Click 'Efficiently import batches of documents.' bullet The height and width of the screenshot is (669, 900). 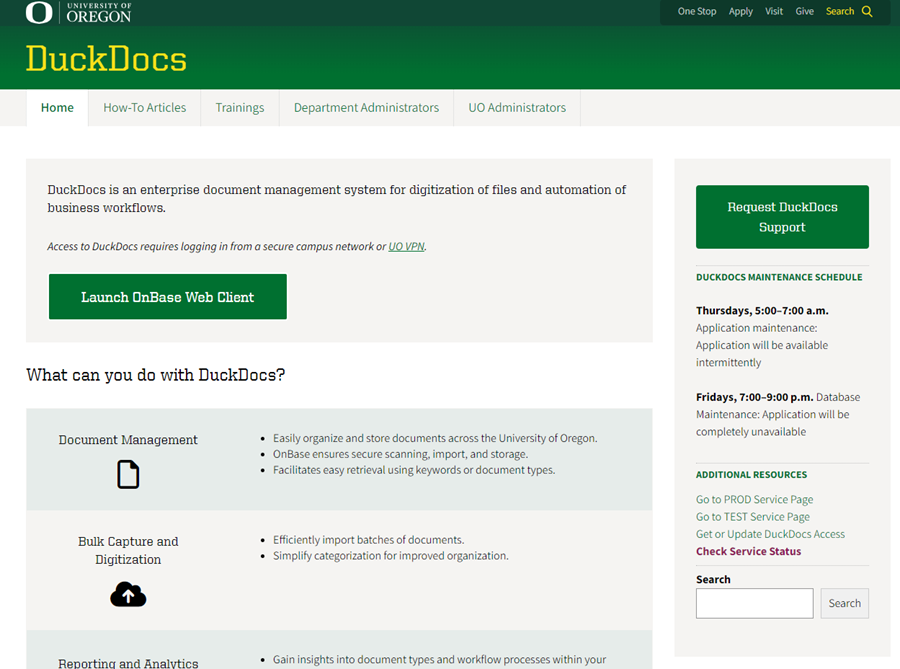click(x=368, y=539)
